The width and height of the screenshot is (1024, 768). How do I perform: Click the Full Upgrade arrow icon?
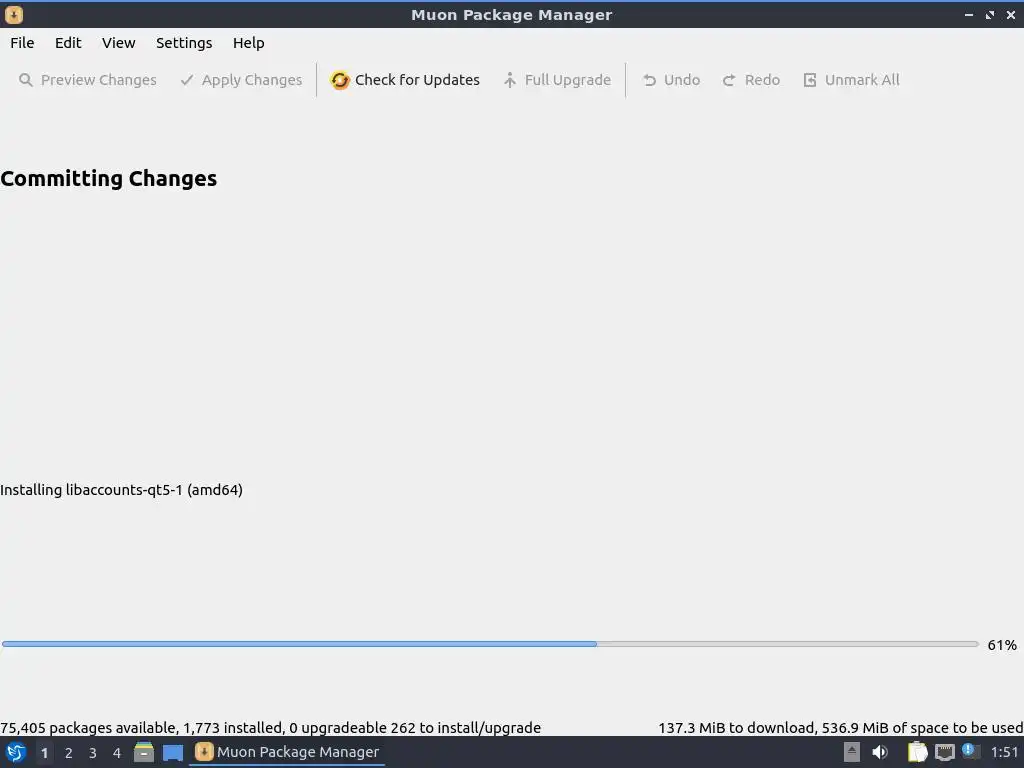click(510, 80)
